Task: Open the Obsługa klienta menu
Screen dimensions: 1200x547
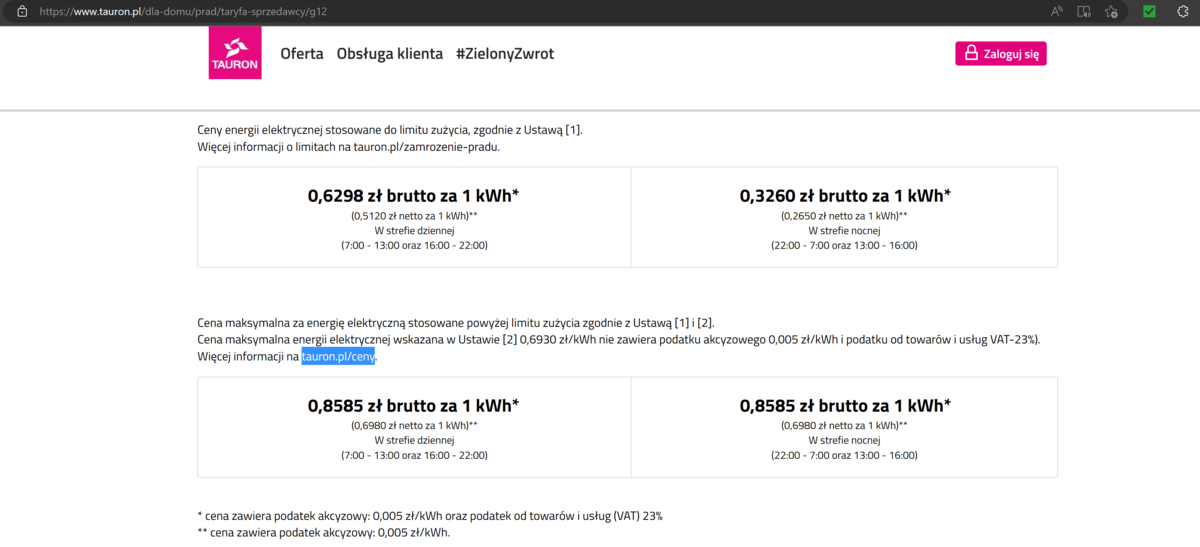Action: click(390, 54)
